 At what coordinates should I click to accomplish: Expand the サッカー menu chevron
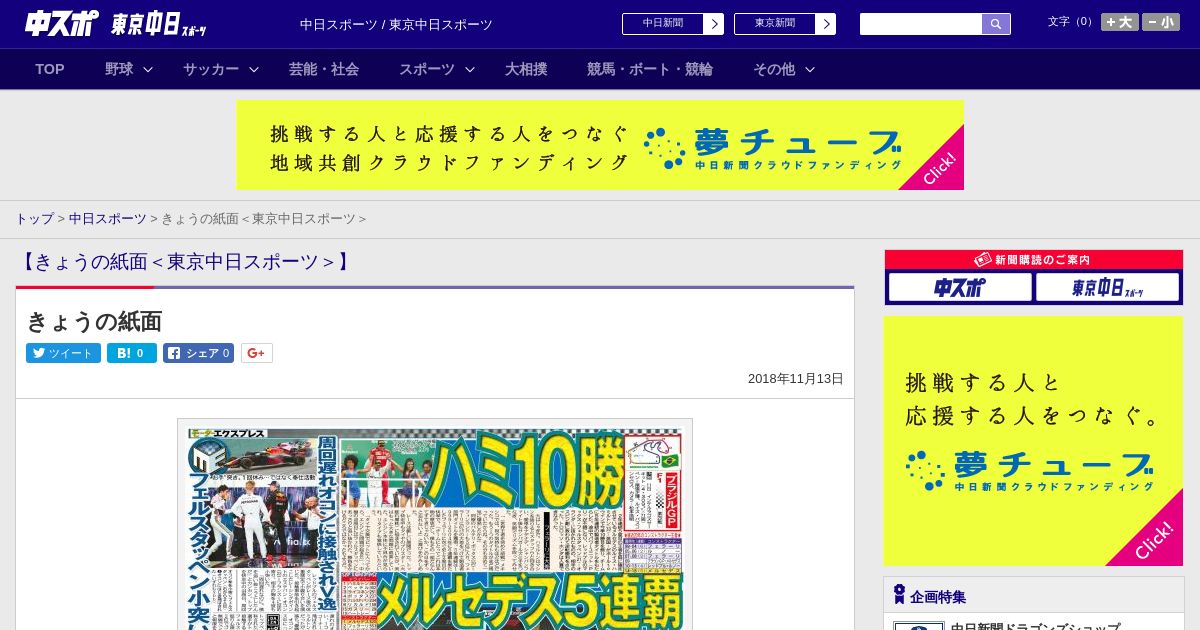[254, 69]
